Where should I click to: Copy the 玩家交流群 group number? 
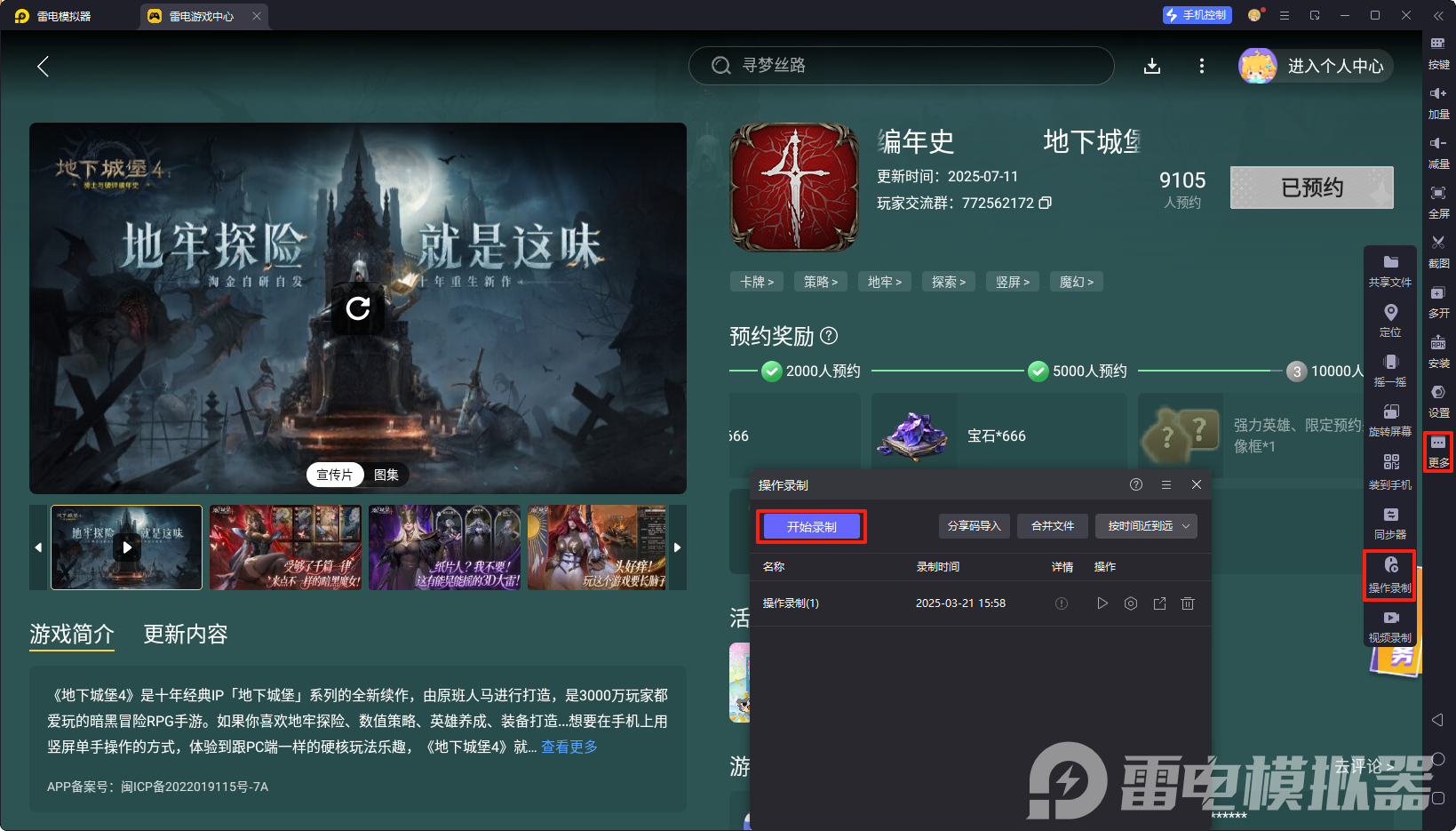click(1046, 203)
